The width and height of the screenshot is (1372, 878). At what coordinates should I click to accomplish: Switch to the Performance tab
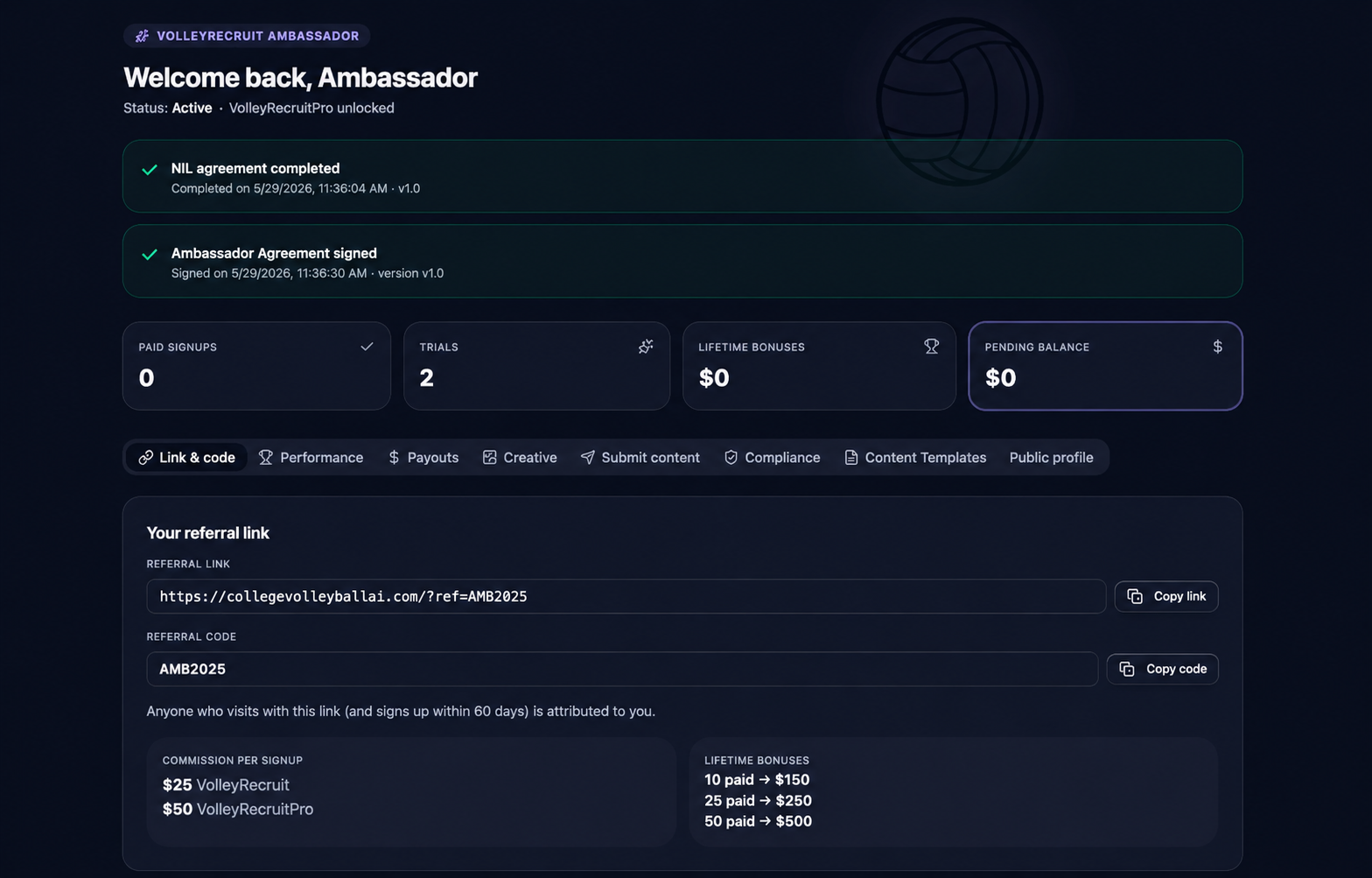coord(311,457)
